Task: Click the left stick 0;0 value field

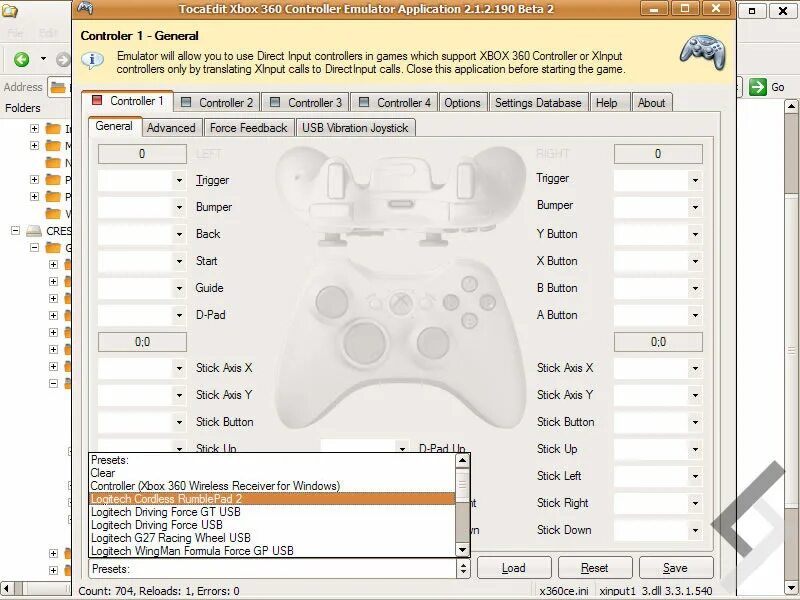Action: [x=142, y=342]
